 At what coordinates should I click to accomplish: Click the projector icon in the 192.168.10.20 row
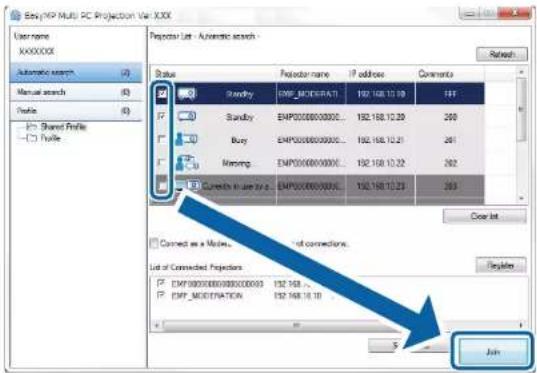point(187,116)
